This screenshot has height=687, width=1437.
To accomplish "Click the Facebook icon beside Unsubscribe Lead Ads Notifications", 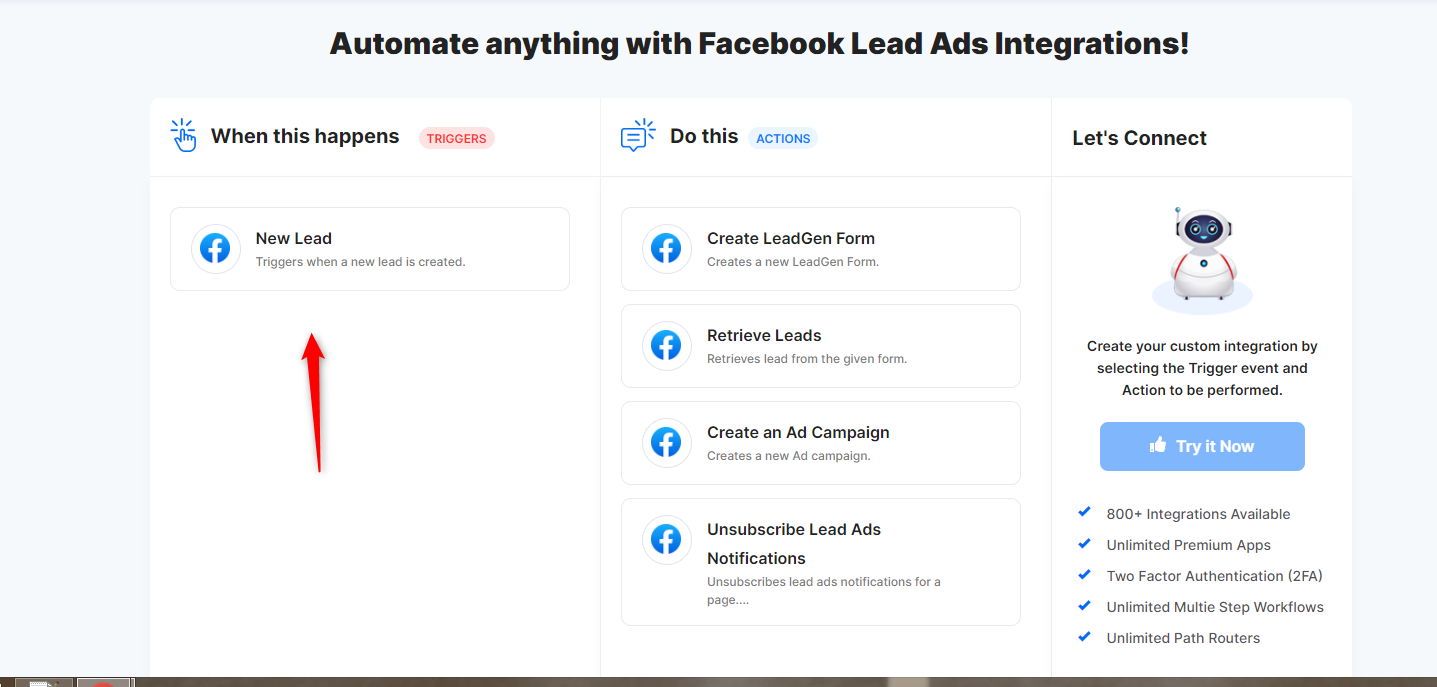I will pos(666,539).
